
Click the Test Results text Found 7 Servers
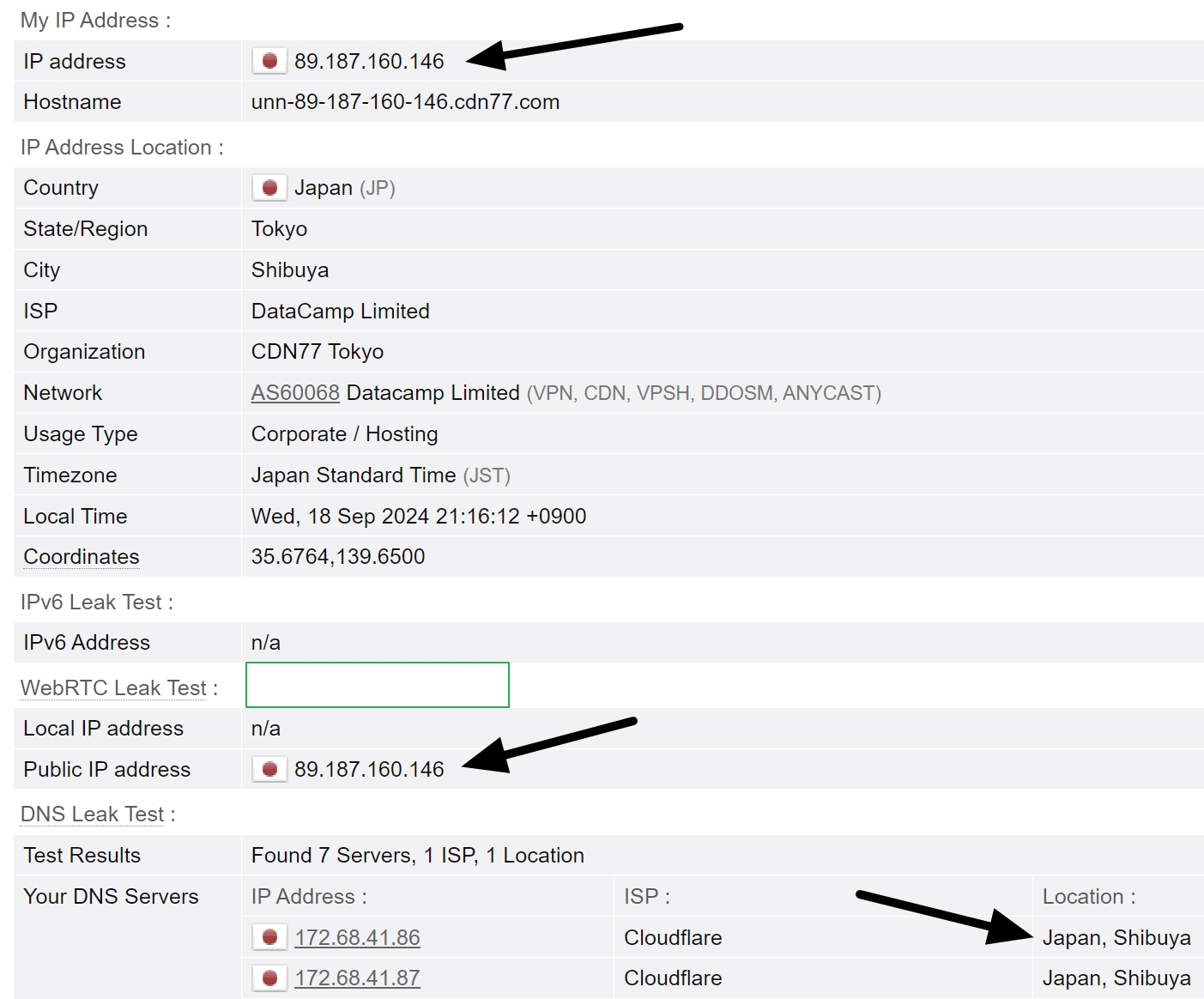click(417, 855)
